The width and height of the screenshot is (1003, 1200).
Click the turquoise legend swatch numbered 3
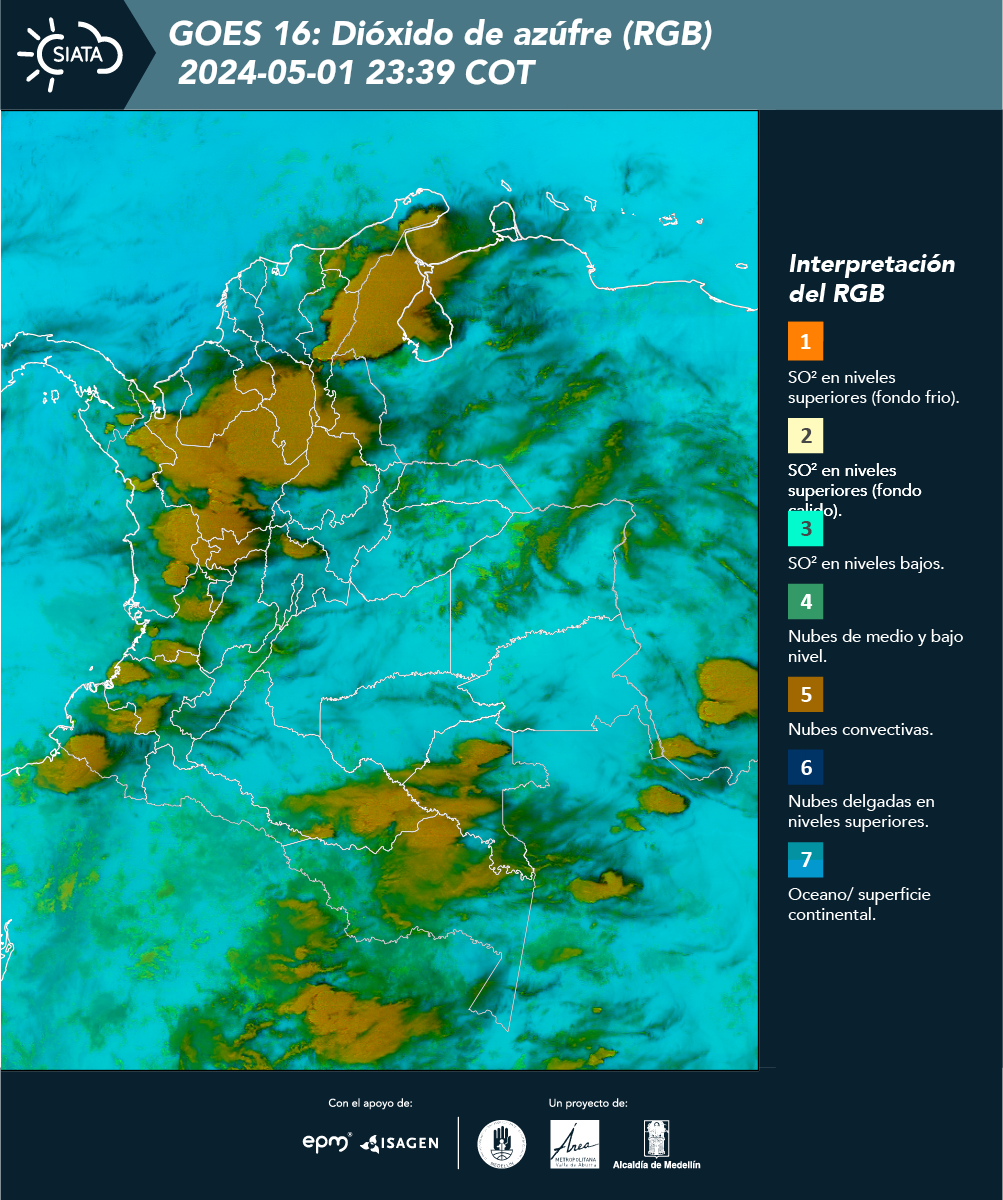tap(805, 529)
